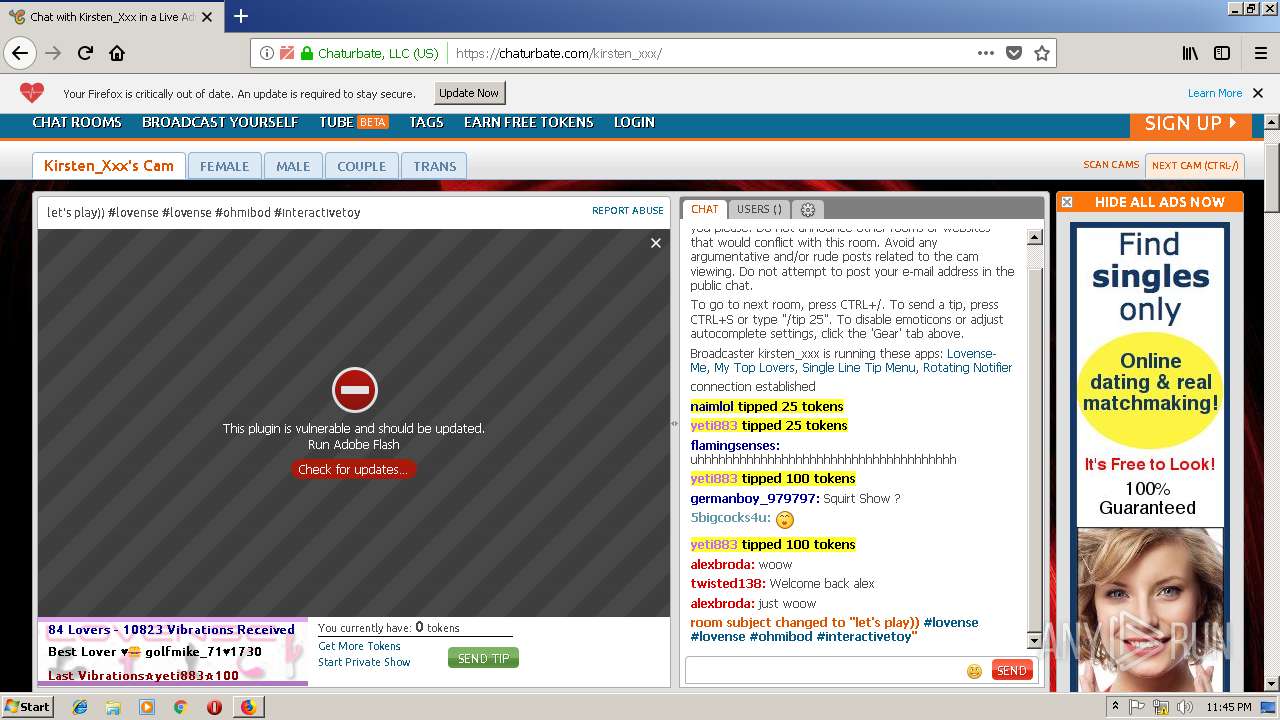Viewport: 1280px width, 720px height.
Task: Open Firefox taskbar icon
Action: pos(248,707)
